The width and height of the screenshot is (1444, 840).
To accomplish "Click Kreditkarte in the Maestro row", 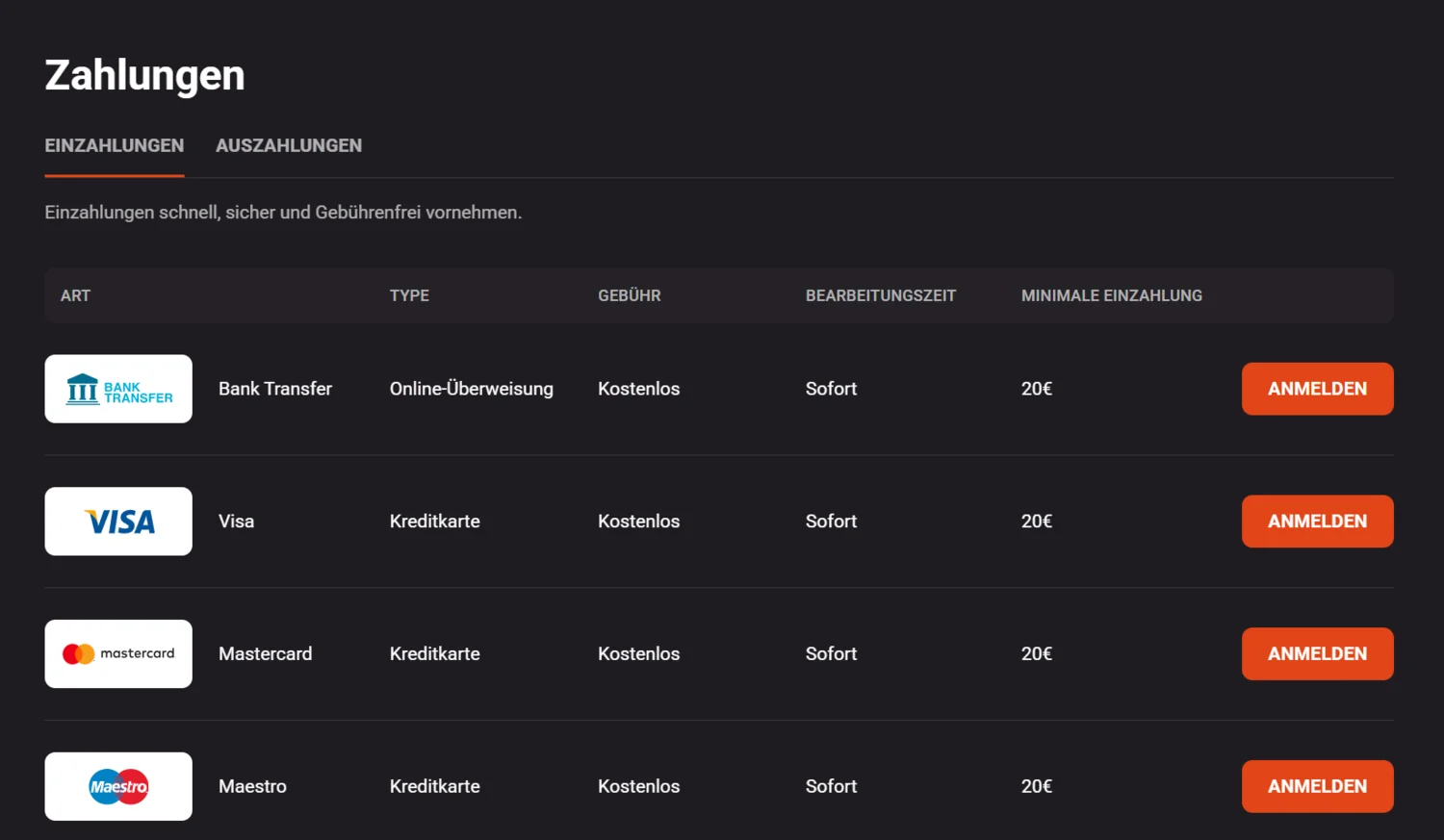I will (435, 786).
